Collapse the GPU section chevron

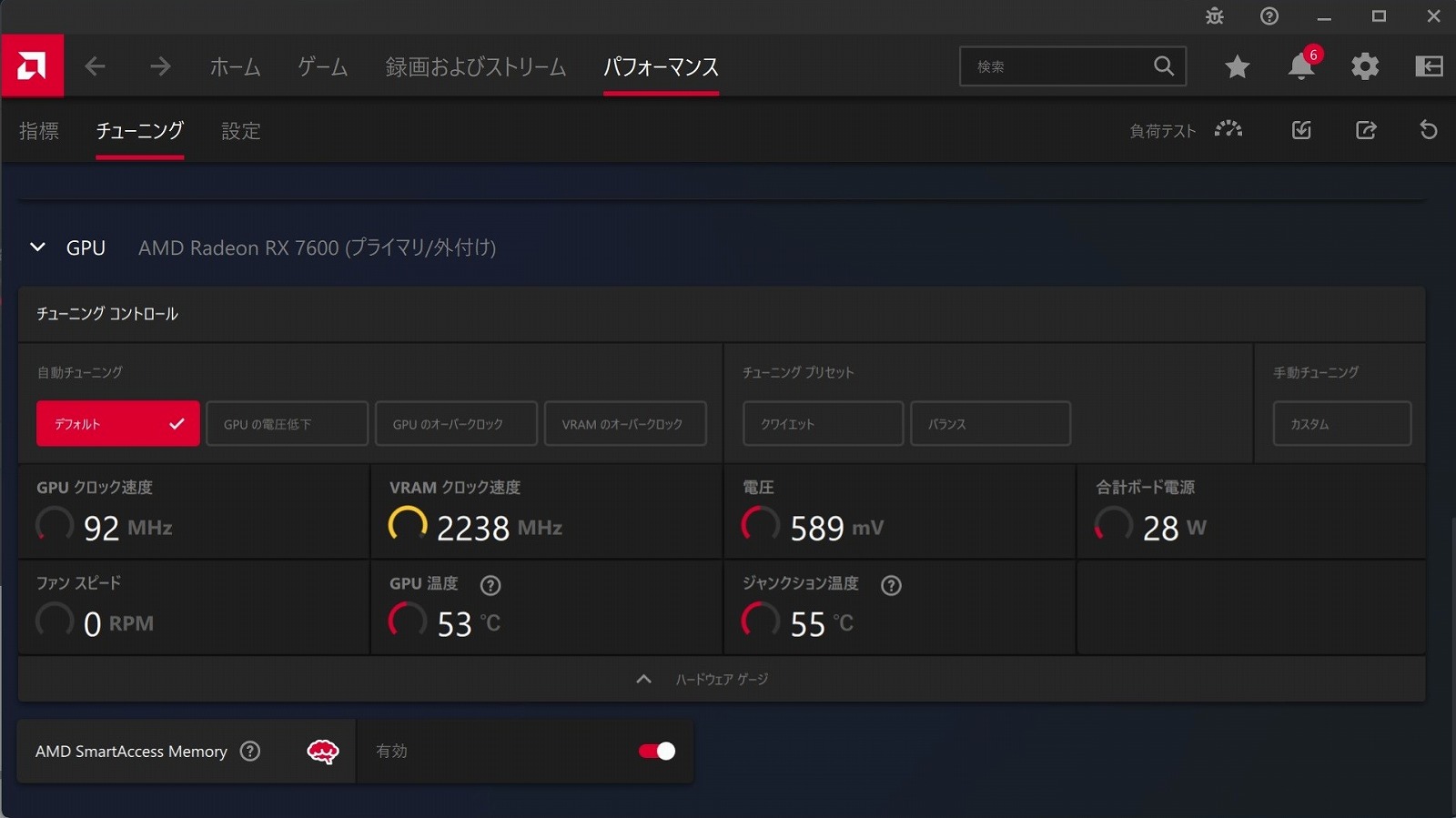tap(37, 247)
